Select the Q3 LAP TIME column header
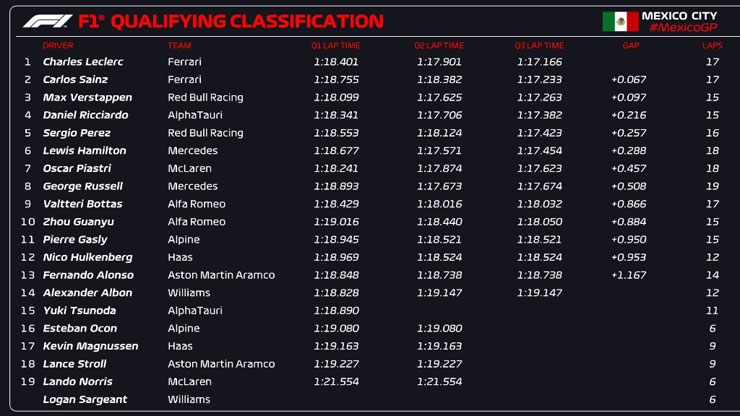 pyautogui.click(x=539, y=45)
